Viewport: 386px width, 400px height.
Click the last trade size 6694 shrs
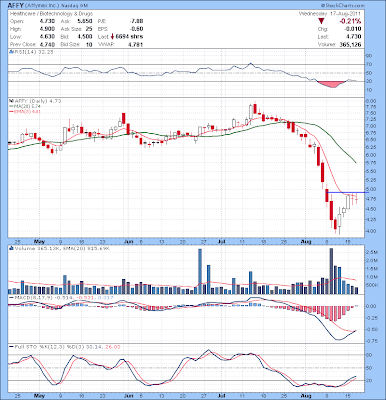(129, 37)
